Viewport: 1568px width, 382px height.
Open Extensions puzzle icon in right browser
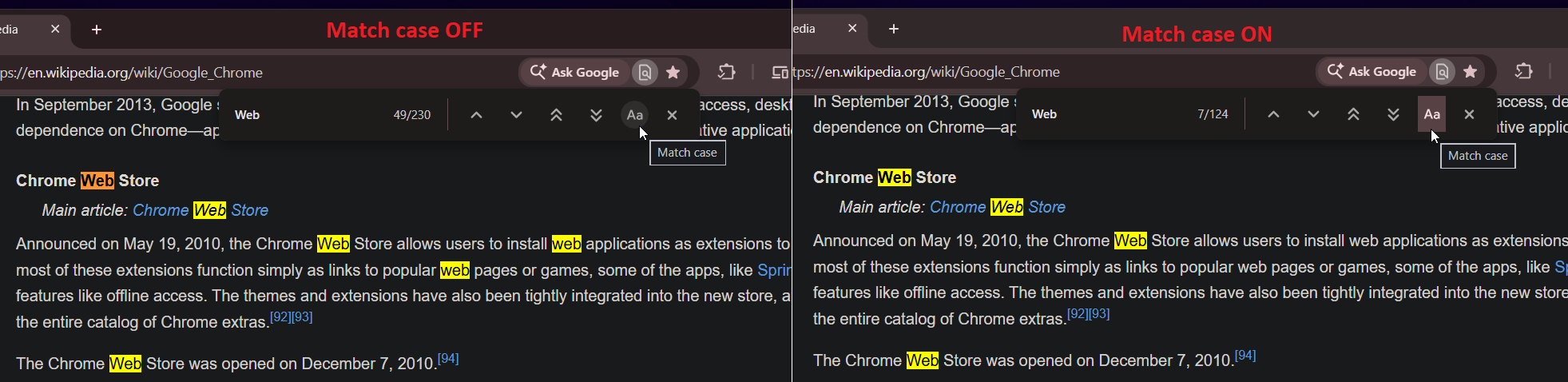[1523, 71]
